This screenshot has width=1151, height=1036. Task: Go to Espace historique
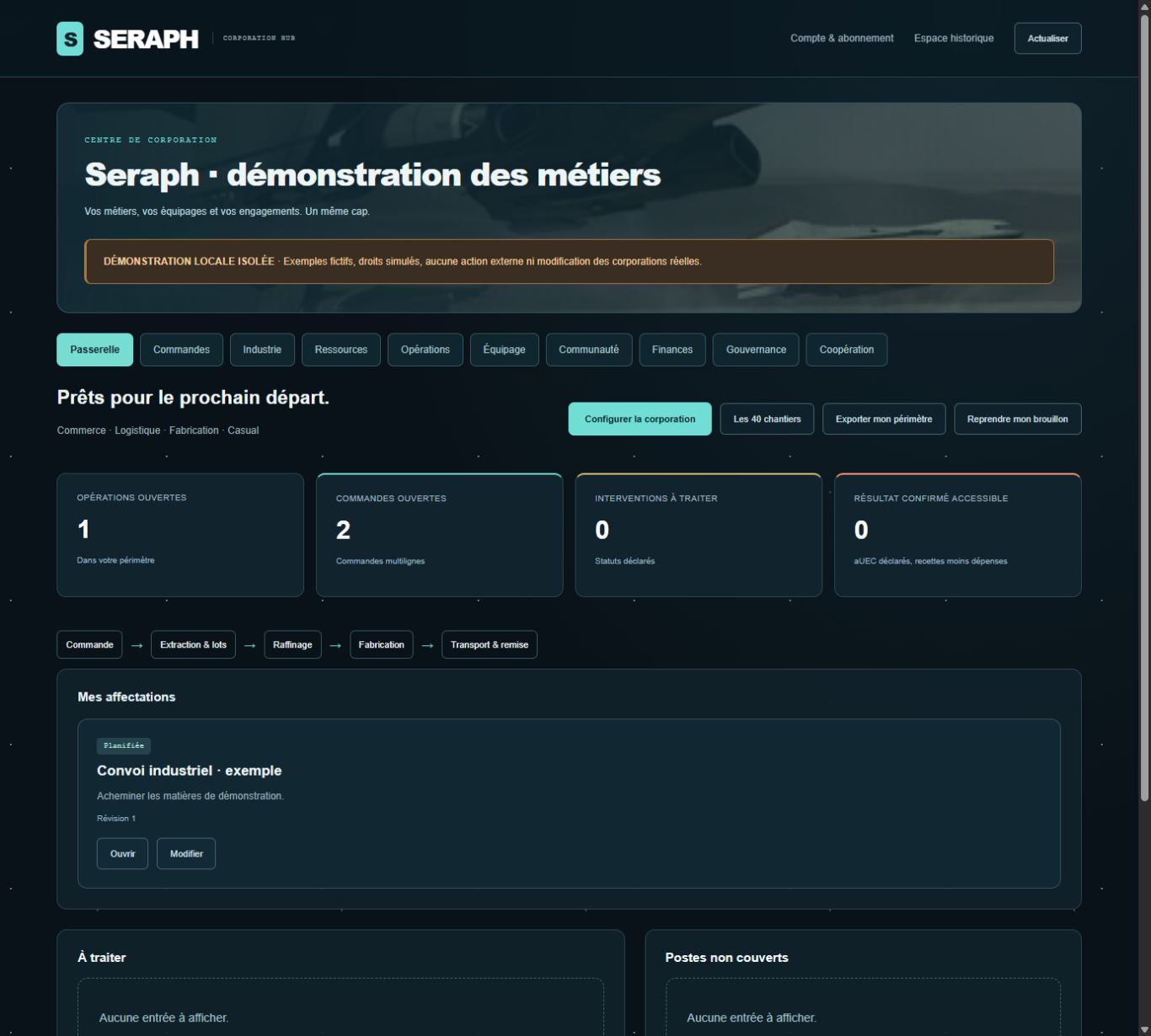pyautogui.click(x=954, y=39)
